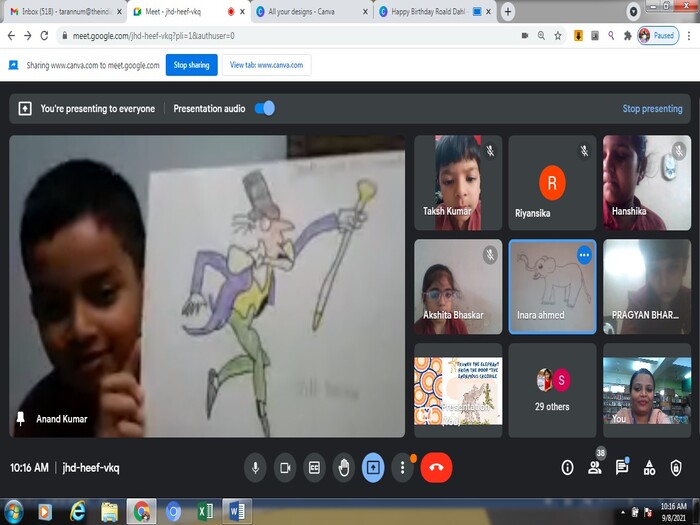Image resolution: width=700 pixels, height=525 pixels.
Task: Select PRAGYAN BHAR video tile
Action: (647, 287)
